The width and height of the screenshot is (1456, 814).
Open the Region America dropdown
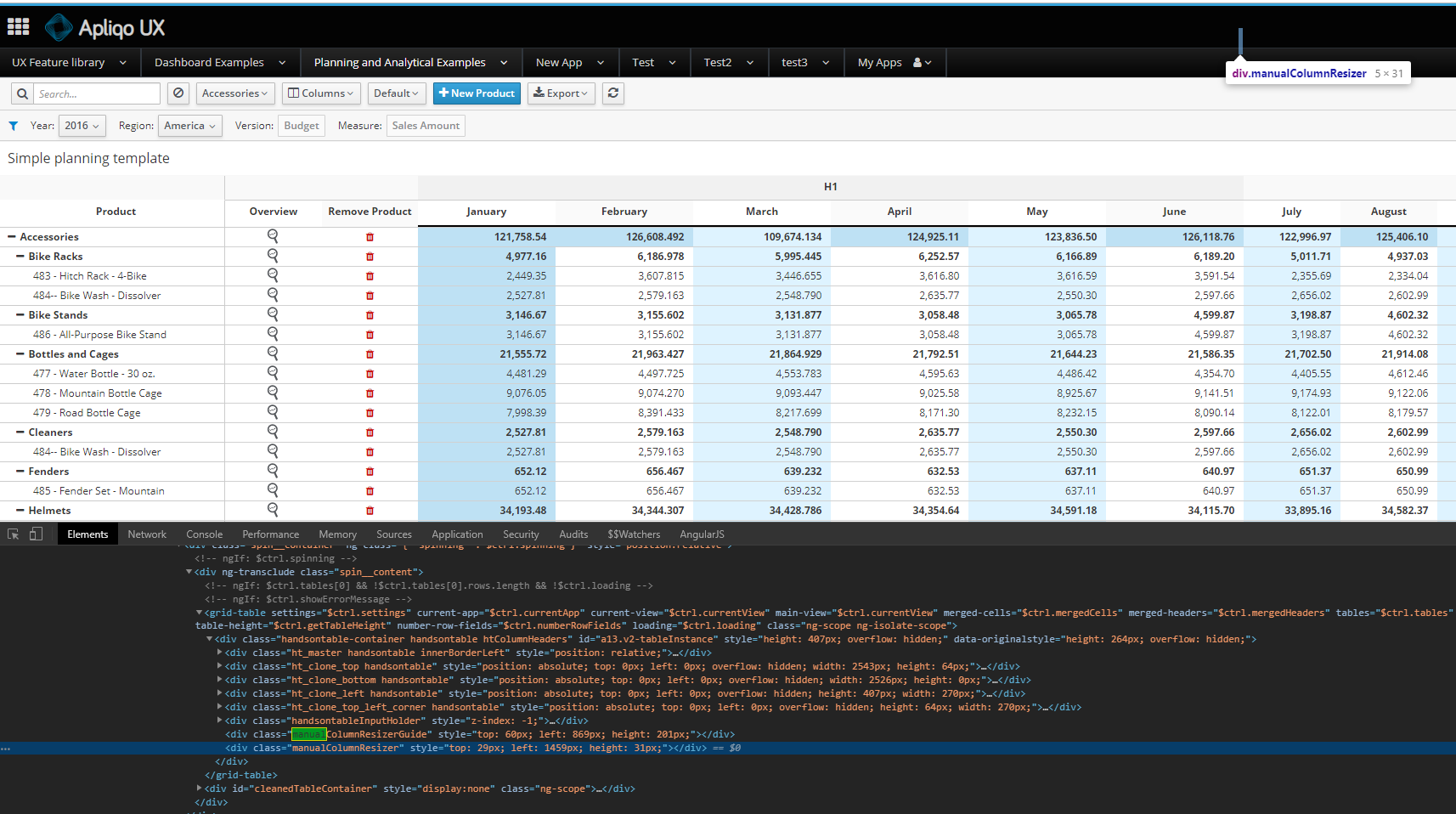[x=190, y=126]
